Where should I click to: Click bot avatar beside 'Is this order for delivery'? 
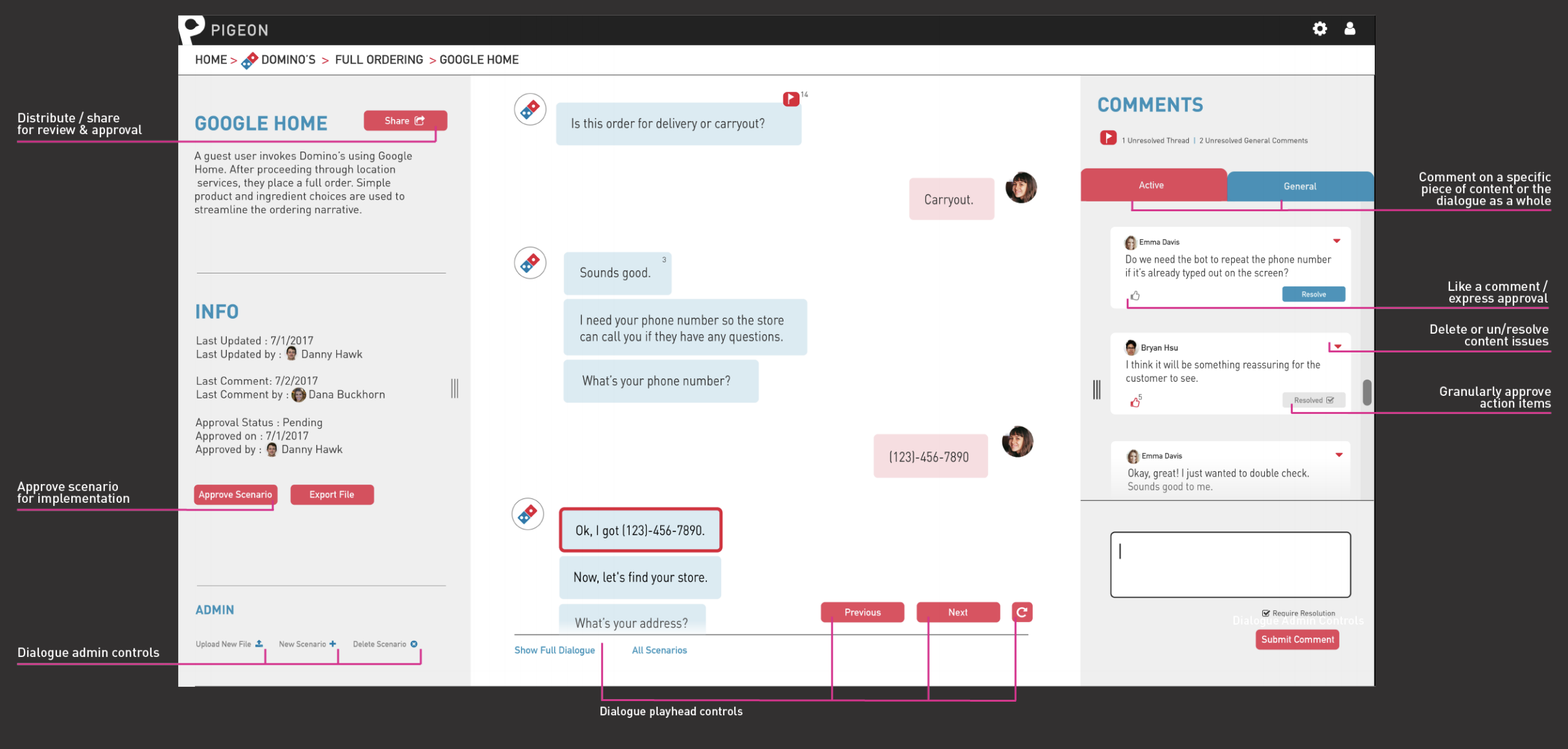530,109
